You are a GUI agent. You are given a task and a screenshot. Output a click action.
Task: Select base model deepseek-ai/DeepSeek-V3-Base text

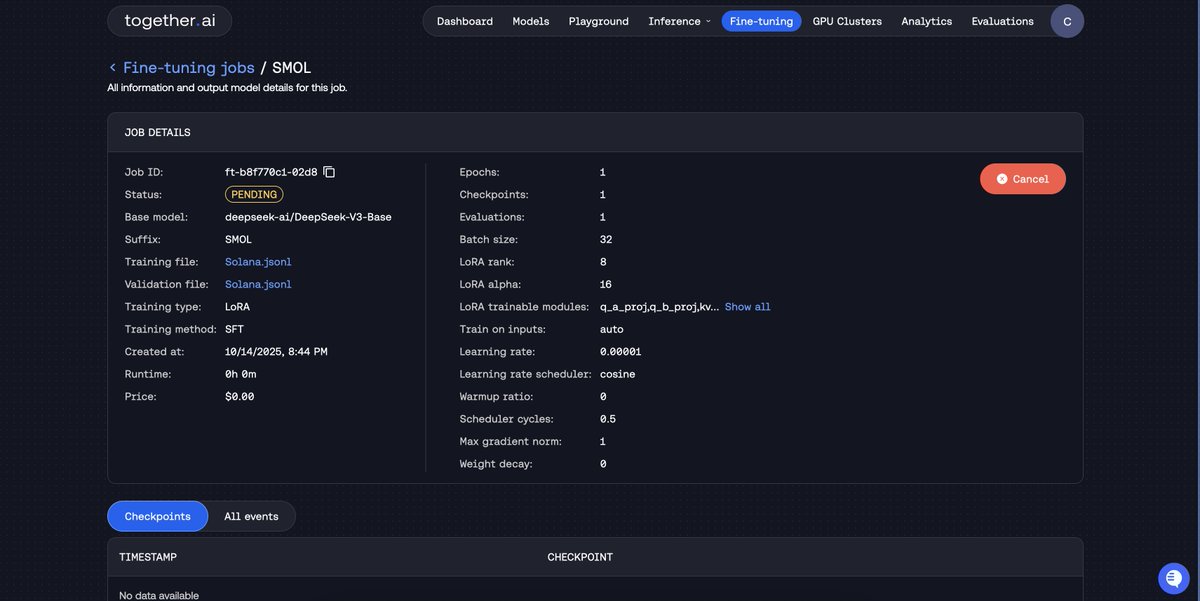point(308,217)
